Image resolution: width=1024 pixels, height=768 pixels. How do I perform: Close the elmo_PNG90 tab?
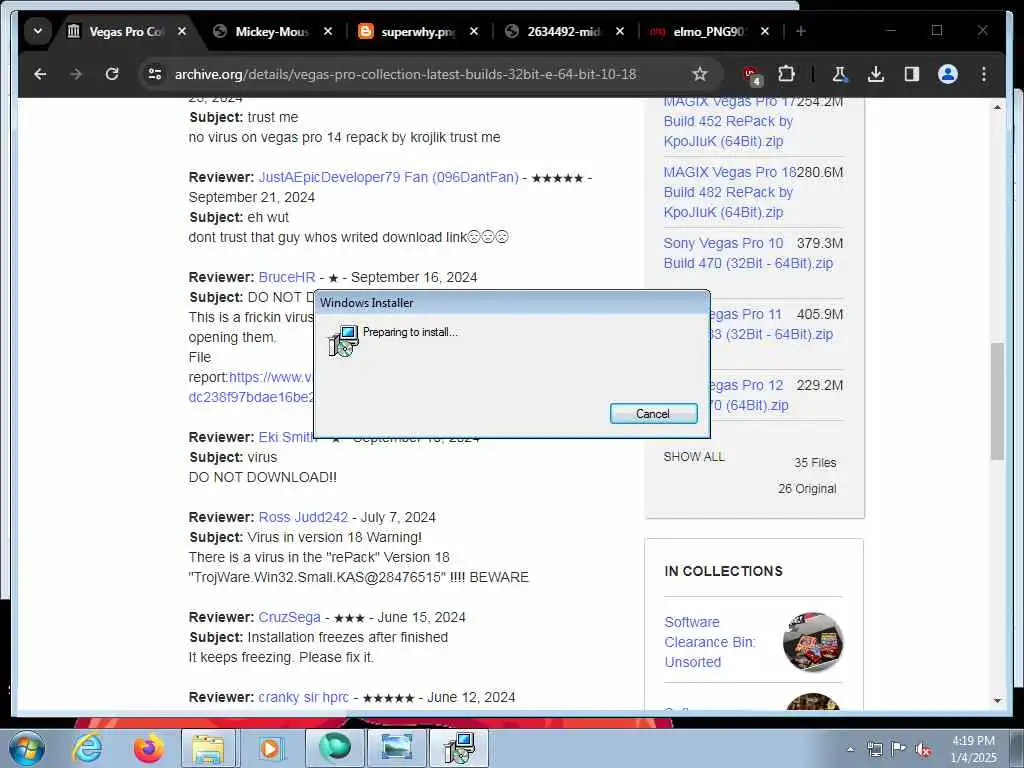pyautogui.click(x=765, y=31)
